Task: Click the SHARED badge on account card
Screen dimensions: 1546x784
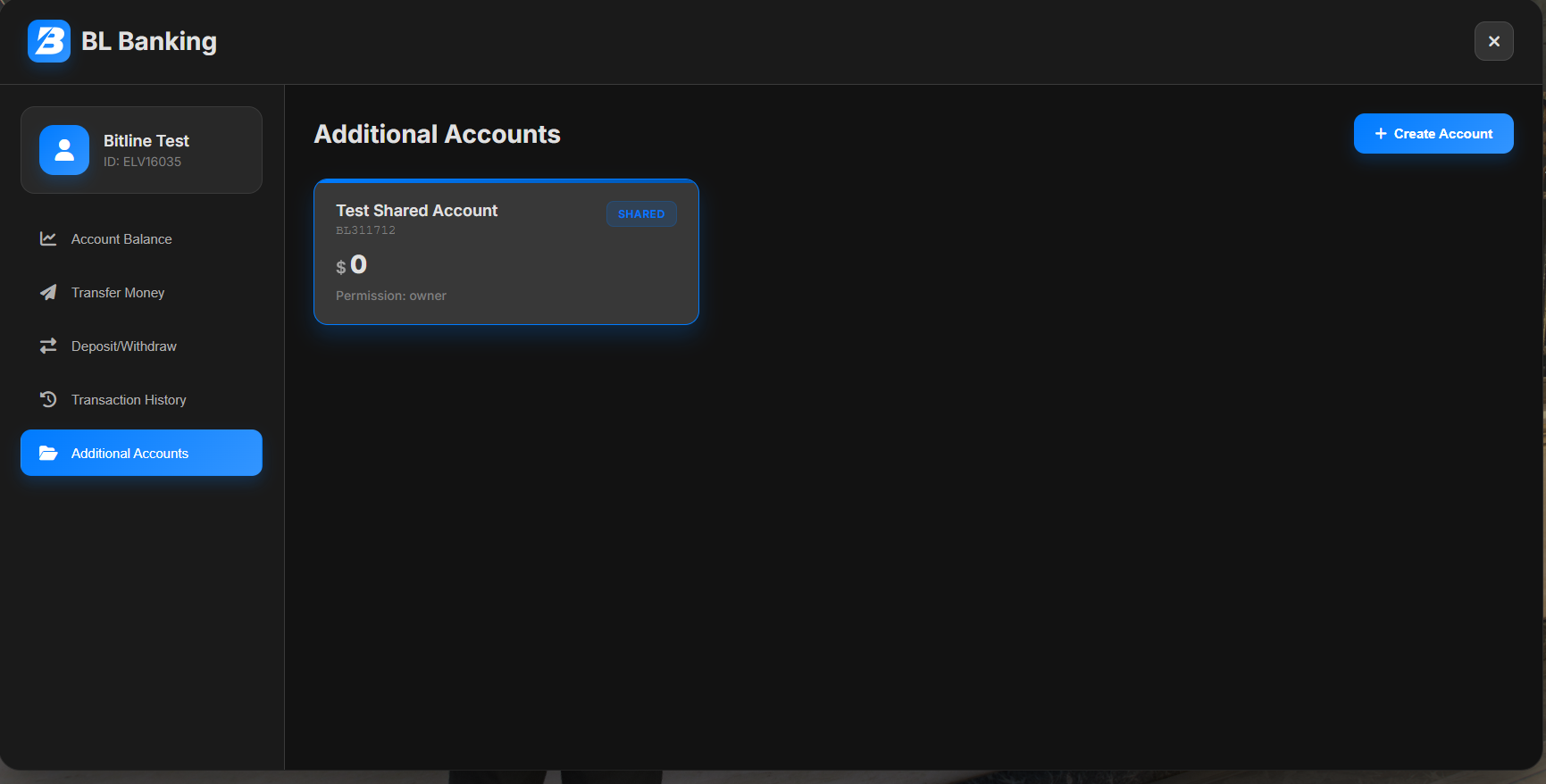Action: (641, 213)
